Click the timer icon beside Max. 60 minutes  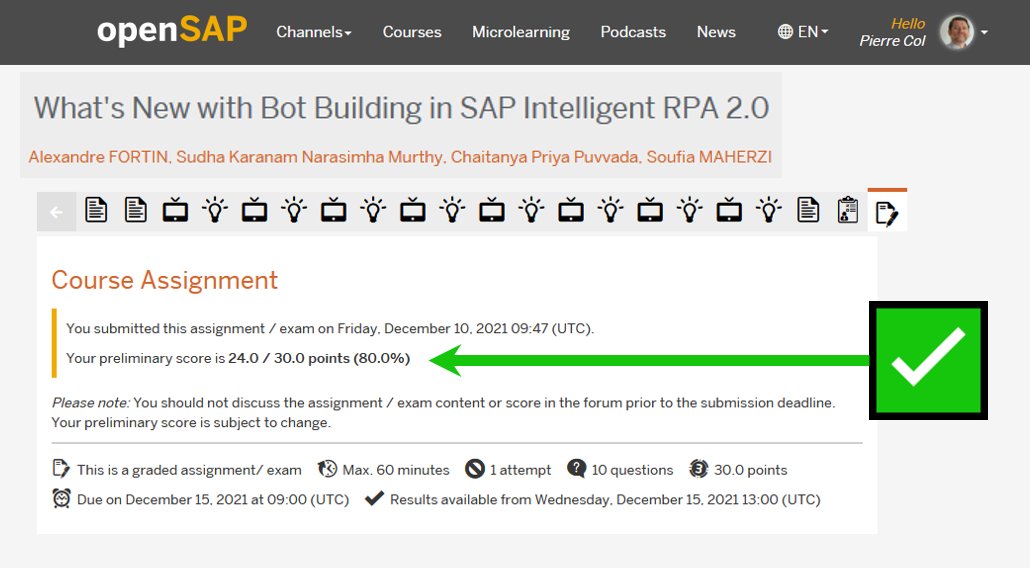click(327, 469)
